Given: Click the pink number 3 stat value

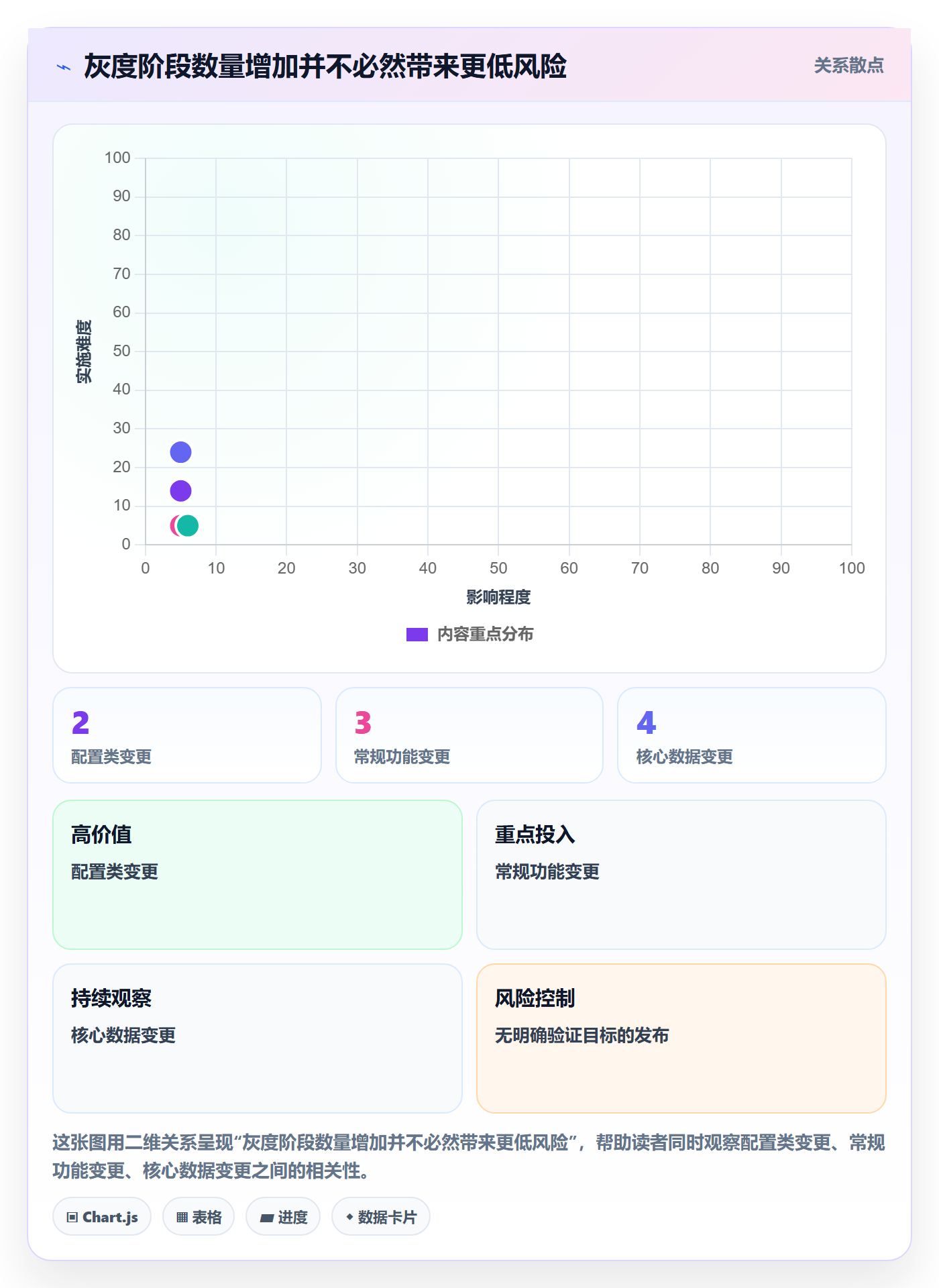Looking at the screenshot, I should point(363,722).
